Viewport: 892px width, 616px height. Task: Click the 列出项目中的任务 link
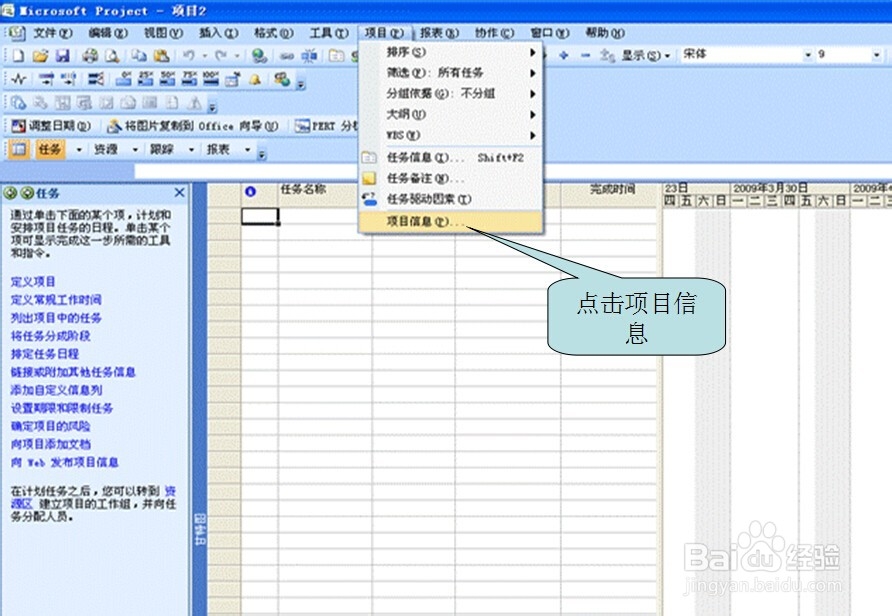point(56,318)
